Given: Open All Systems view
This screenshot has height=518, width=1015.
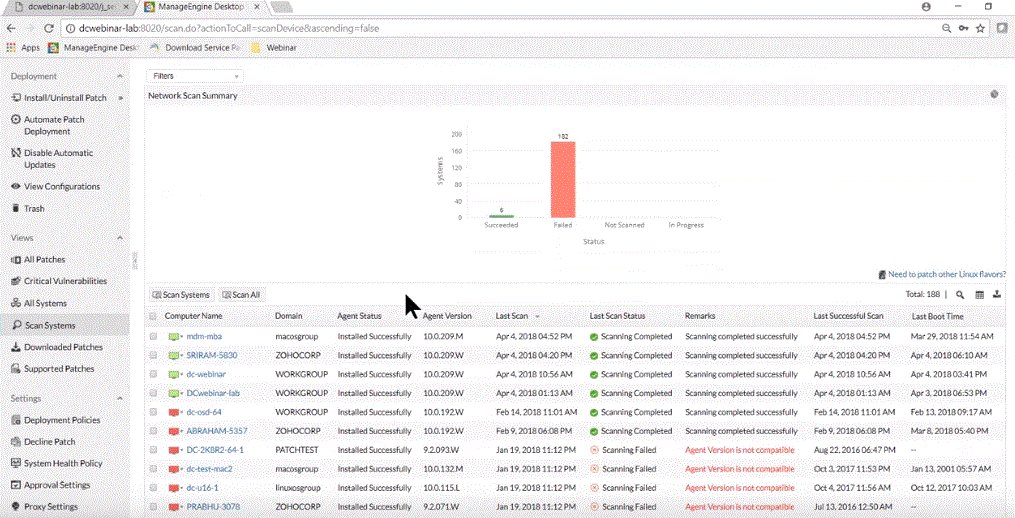Looking at the screenshot, I should click(x=39, y=303).
